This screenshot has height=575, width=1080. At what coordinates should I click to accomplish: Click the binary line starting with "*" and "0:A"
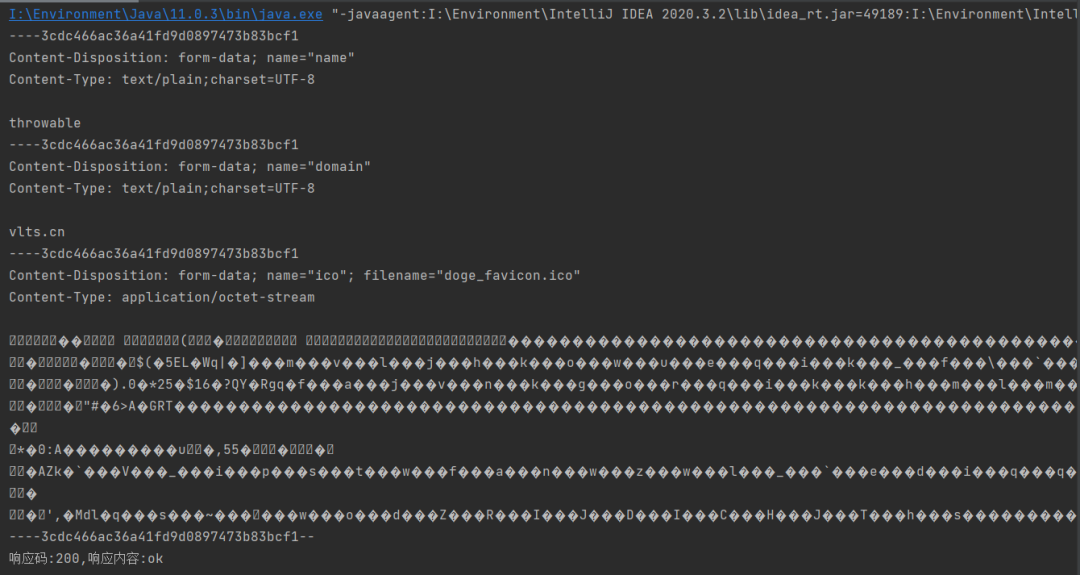pos(172,450)
